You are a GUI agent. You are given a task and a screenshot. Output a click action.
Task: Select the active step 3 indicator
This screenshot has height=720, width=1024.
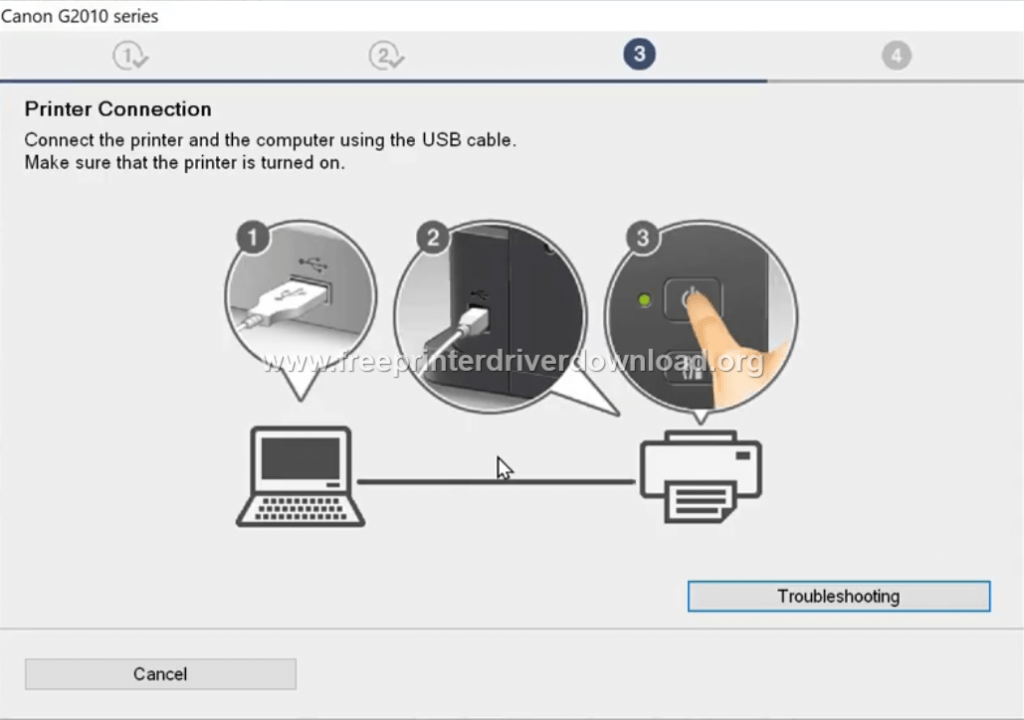639,54
